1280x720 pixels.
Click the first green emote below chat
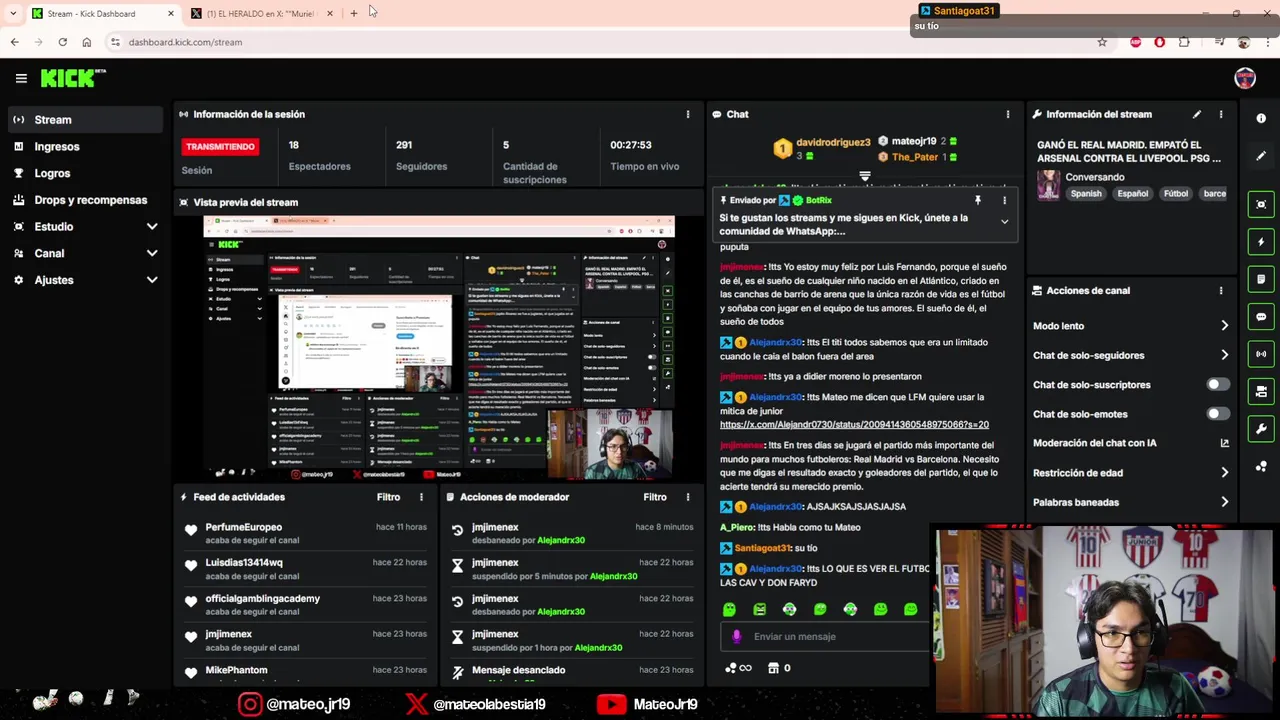tap(729, 609)
